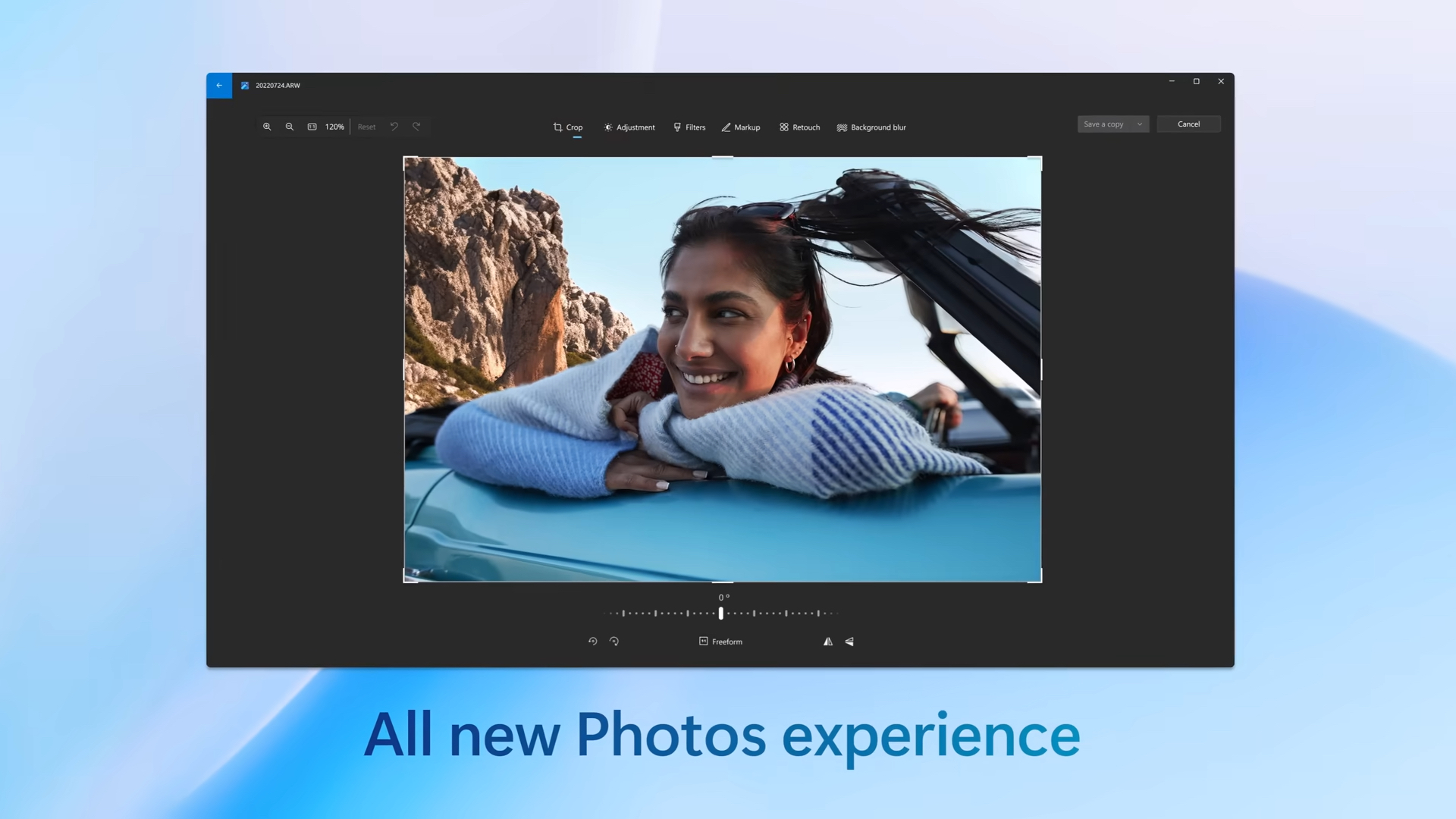This screenshot has width=1456, height=819.
Task: Click the fit-to-window 1:1 icon
Action: pyautogui.click(x=312, y=127)
